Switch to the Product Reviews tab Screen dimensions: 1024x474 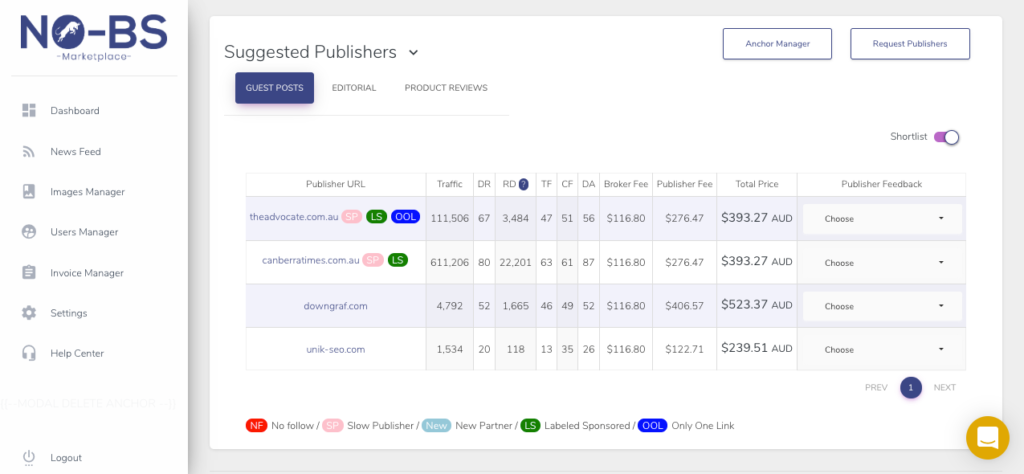coord(446,88)
